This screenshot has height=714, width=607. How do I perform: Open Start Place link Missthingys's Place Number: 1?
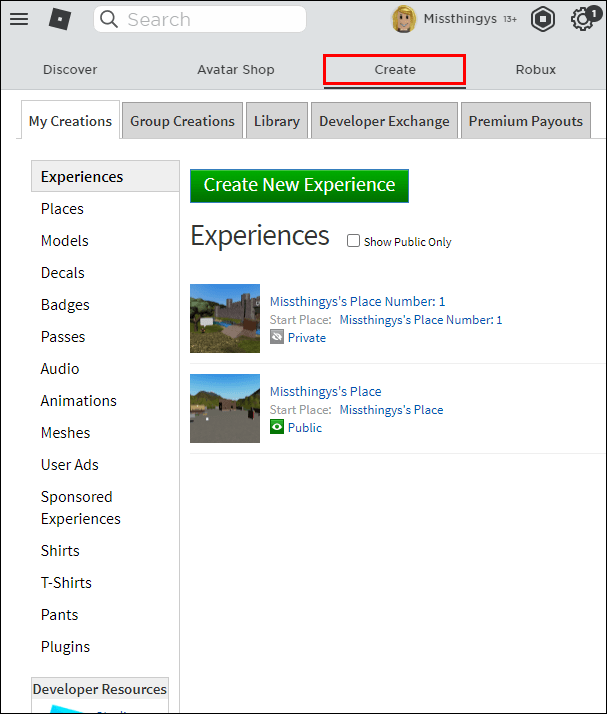[421, 320]
